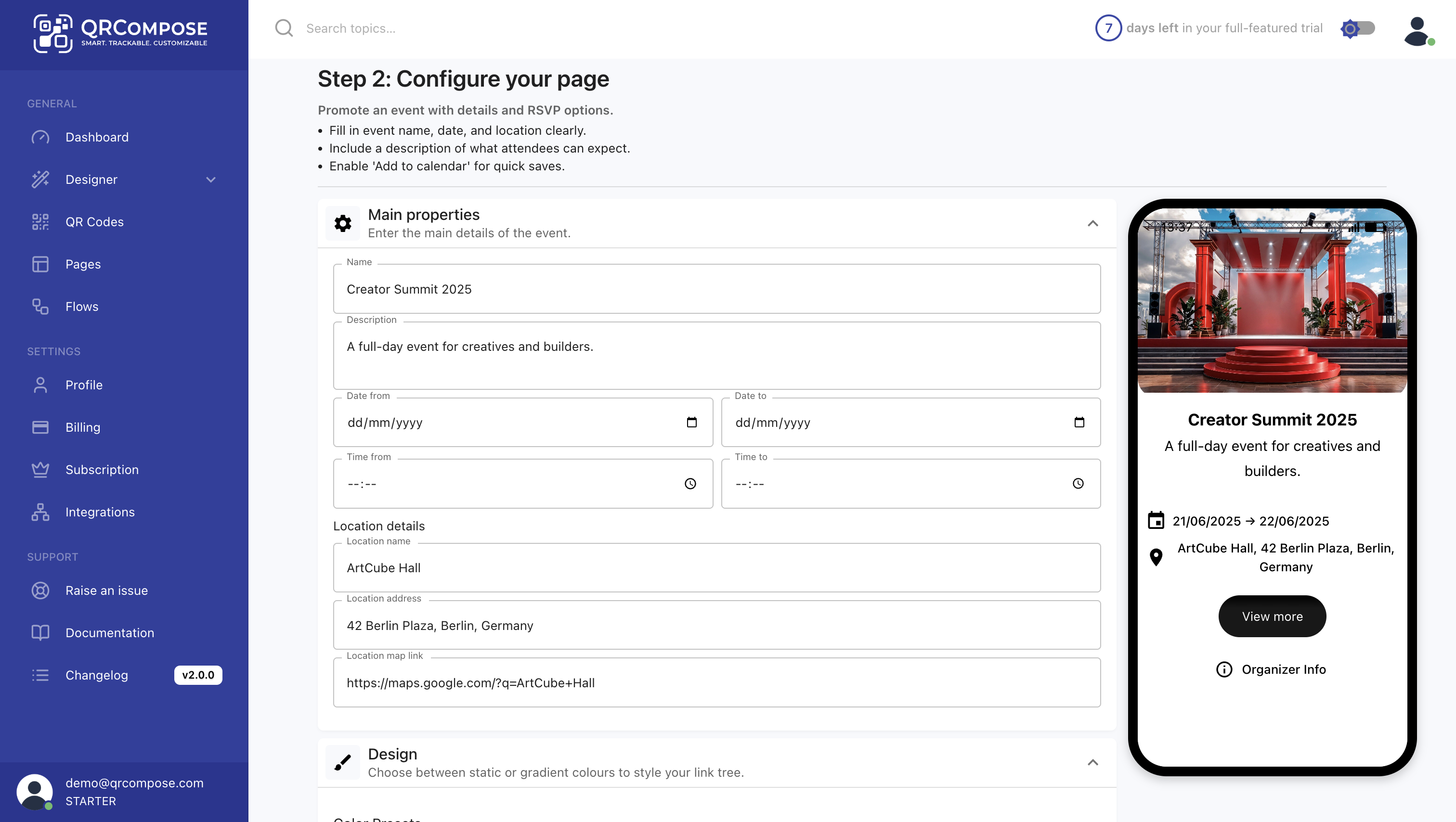The height and width of the screenshot is (822, 1456).
Task: Collapse the Designer sidebar menu chevron
Action: (211, 180)
